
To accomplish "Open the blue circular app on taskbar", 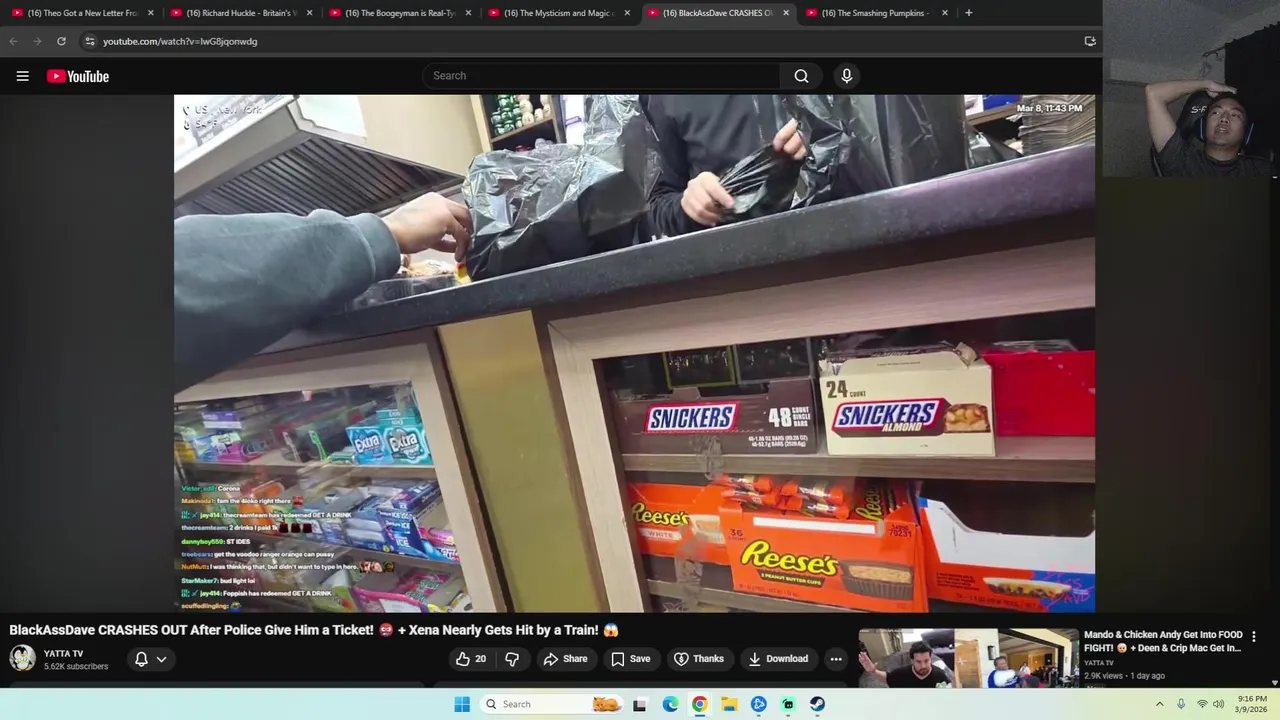I will 758,704.
